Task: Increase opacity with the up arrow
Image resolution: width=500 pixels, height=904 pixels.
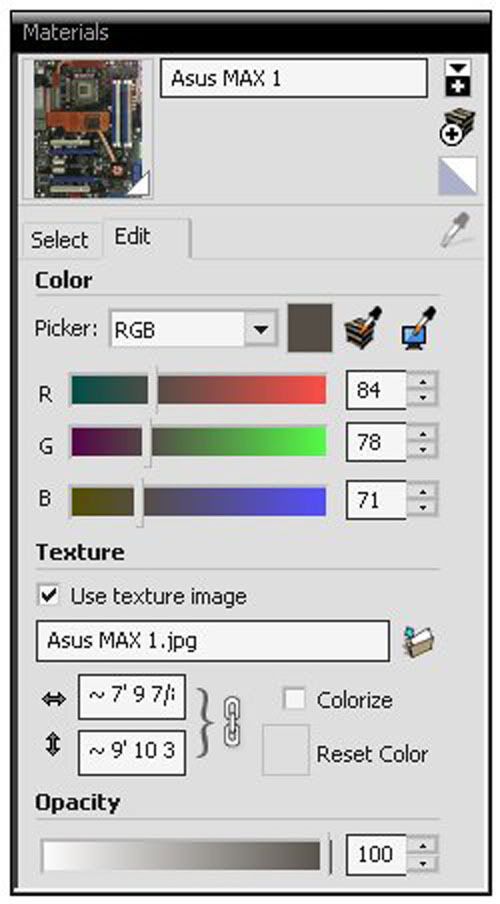Action: coord(424,846)
